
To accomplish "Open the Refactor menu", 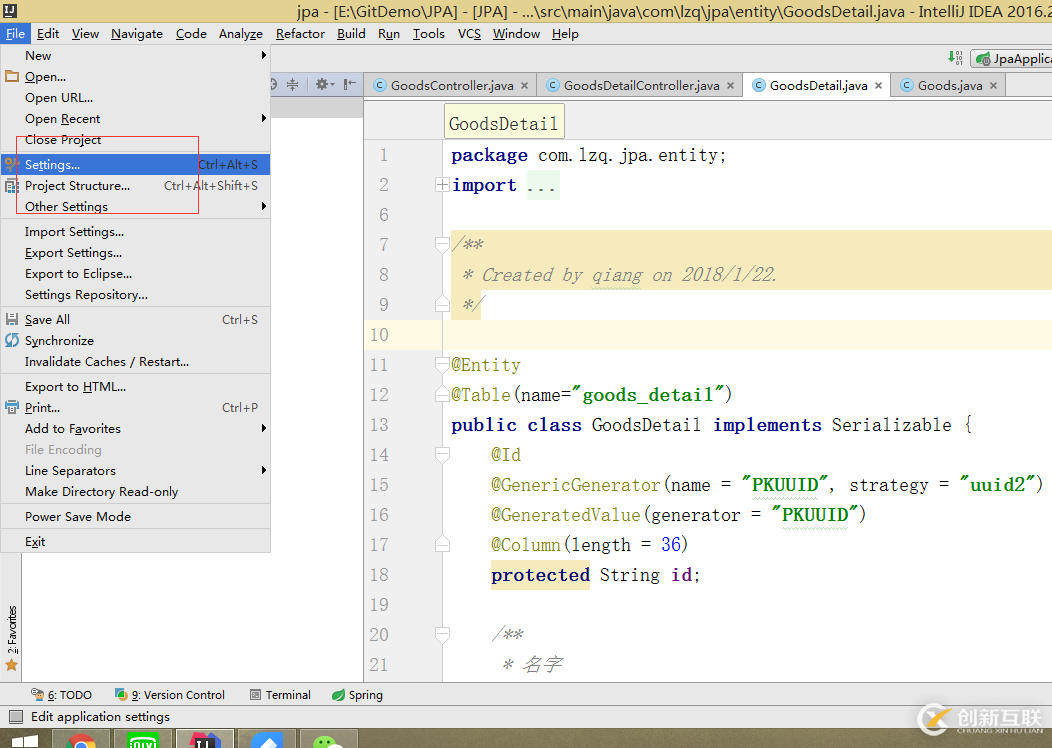I will click(x=300, y=34).
